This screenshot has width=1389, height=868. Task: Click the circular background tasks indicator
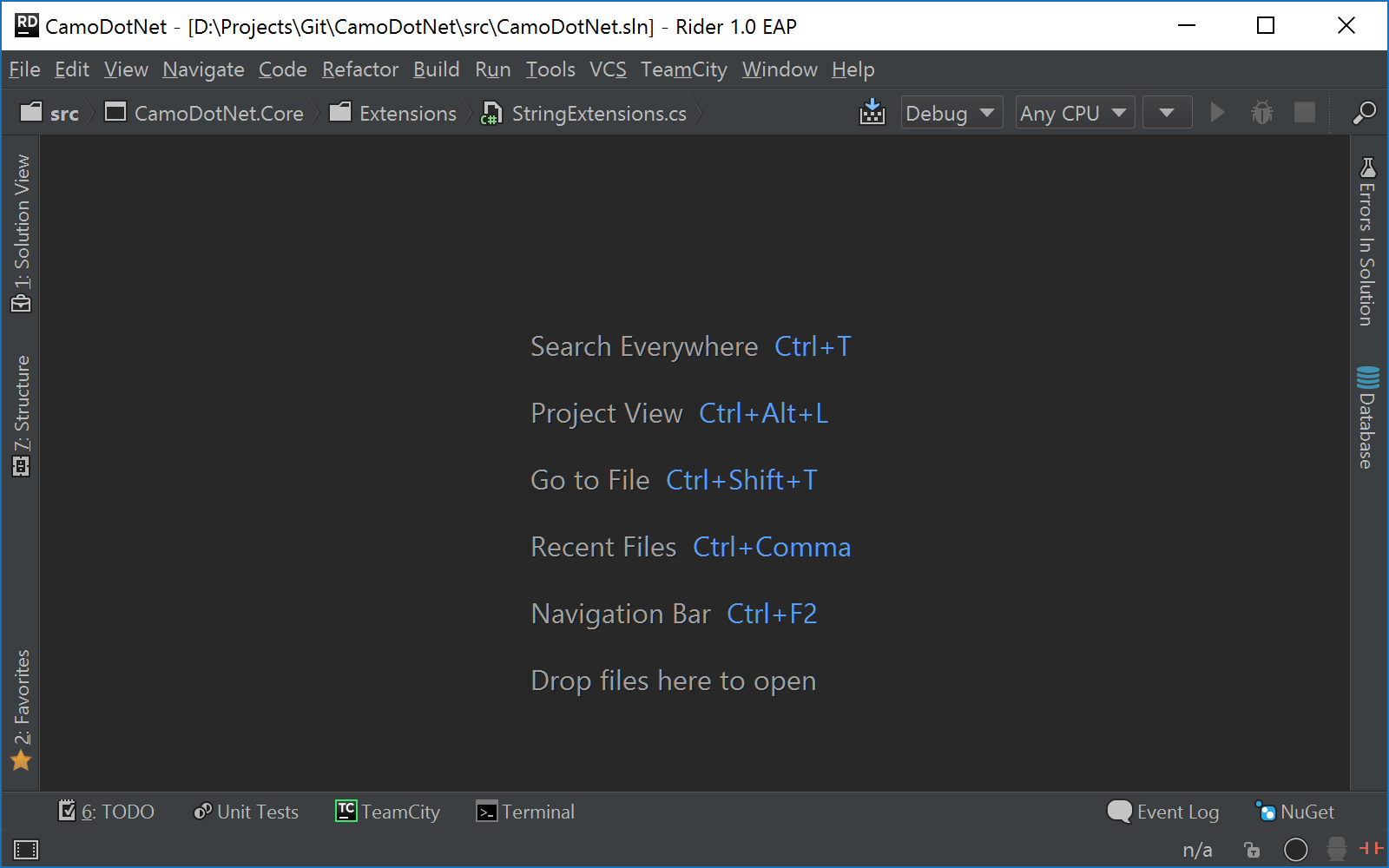tap(1295, 850)
